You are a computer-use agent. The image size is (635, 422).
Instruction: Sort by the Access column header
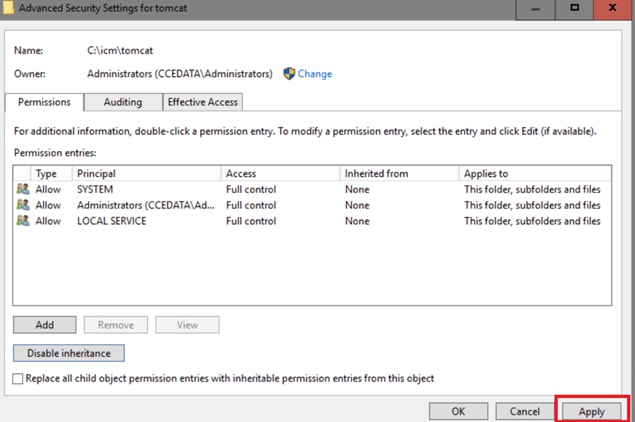click(281, 173)
